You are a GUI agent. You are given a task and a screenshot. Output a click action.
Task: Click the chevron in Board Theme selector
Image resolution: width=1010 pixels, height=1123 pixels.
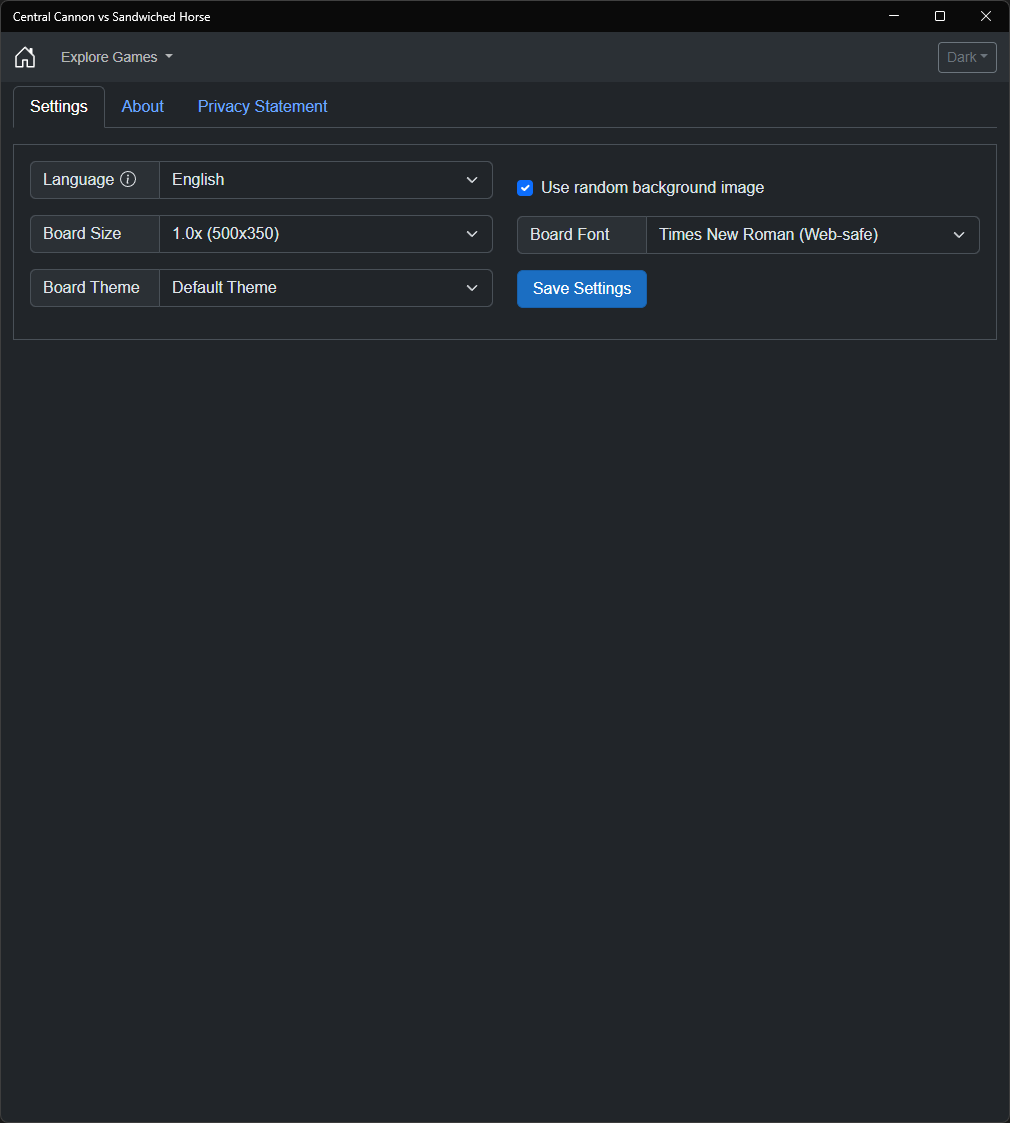pyautogui.click(x=472, y=288)
